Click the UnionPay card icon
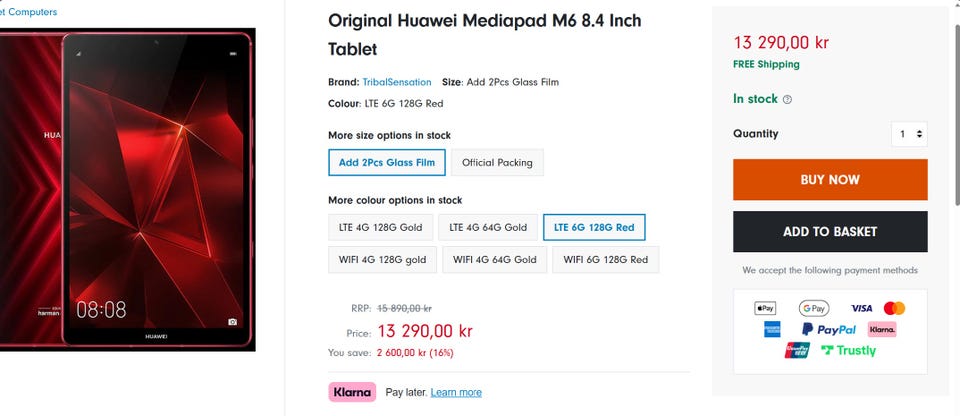The width and height of the screenshot is (960, 416). (797, 351)
